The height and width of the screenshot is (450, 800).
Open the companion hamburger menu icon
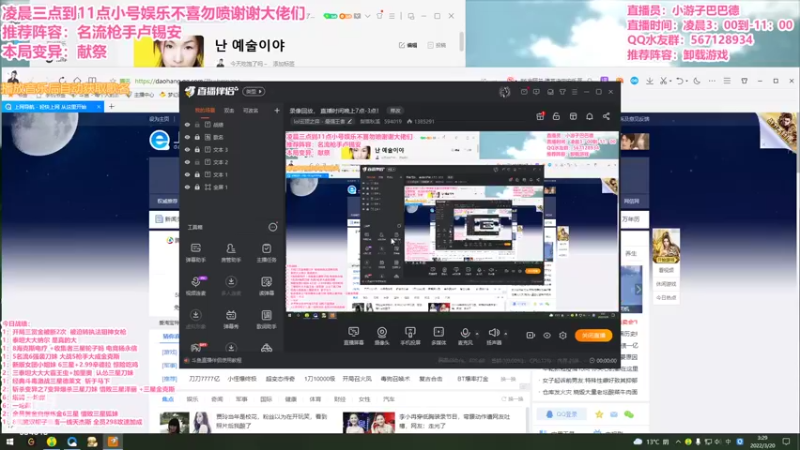pos(574,92)
